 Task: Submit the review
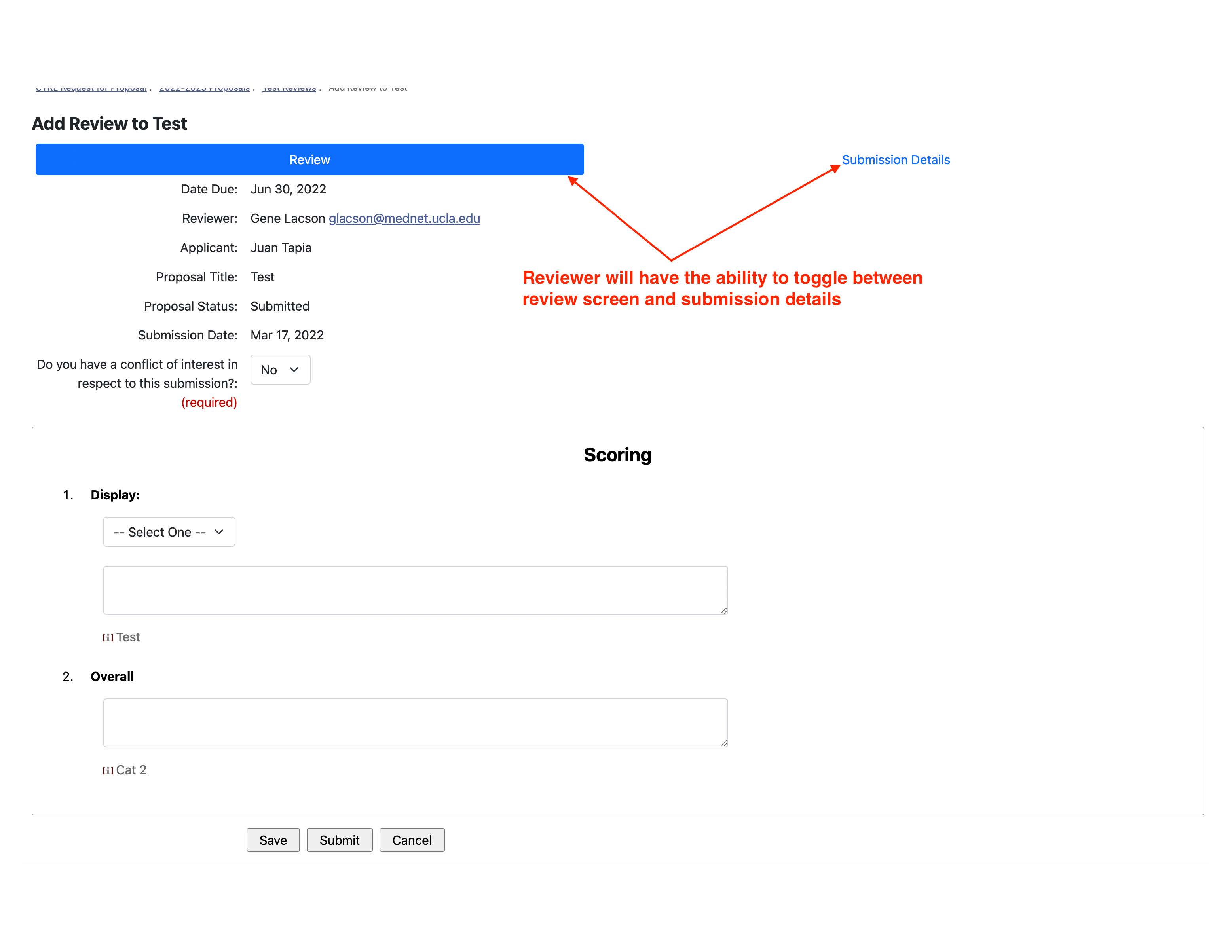pyautogui.click(x=339, y=840)
